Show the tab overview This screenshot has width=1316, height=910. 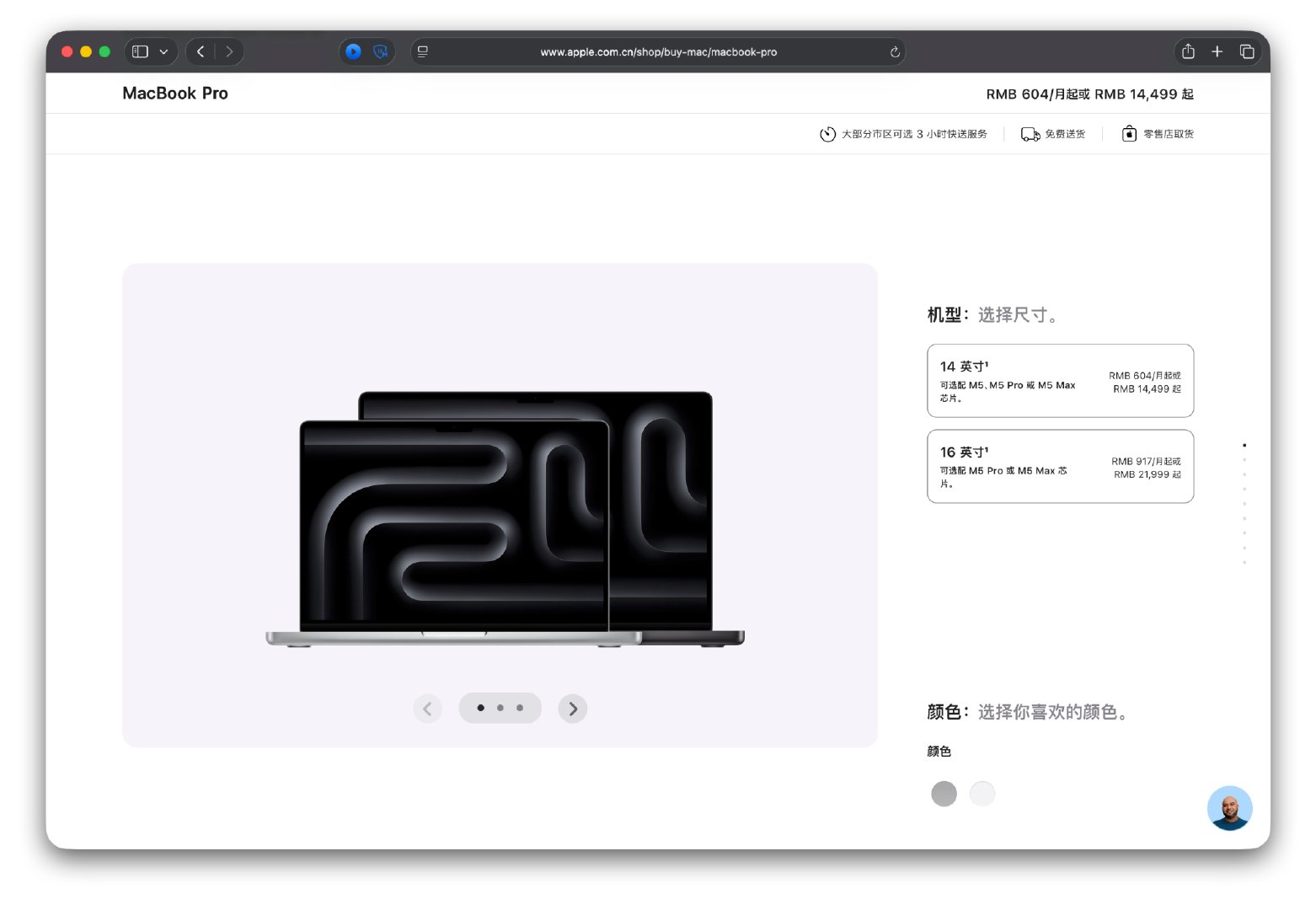tap(1247, 51)
